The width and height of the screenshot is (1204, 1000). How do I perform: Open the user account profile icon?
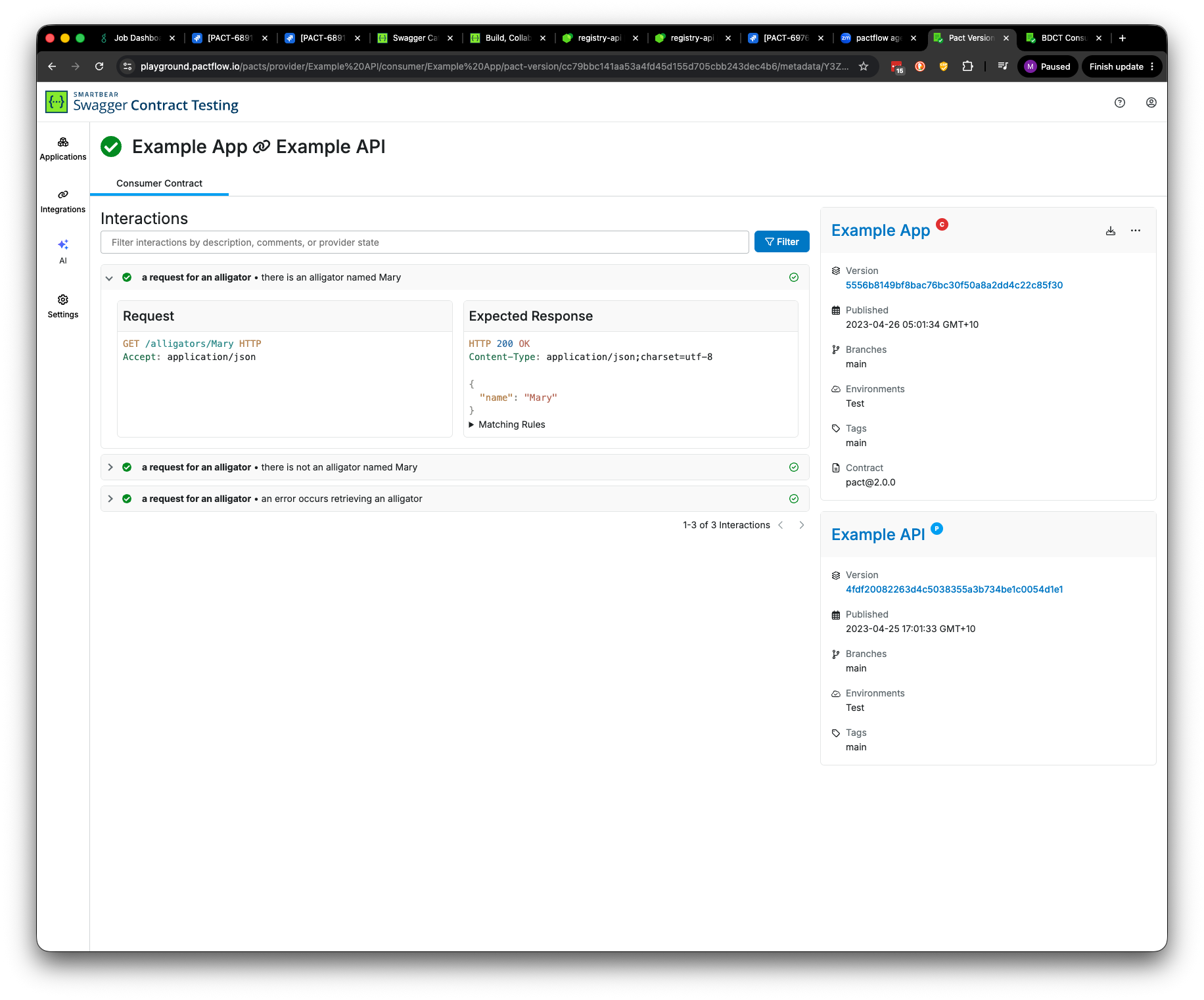pyautogui.click(x=1151, y=102)
